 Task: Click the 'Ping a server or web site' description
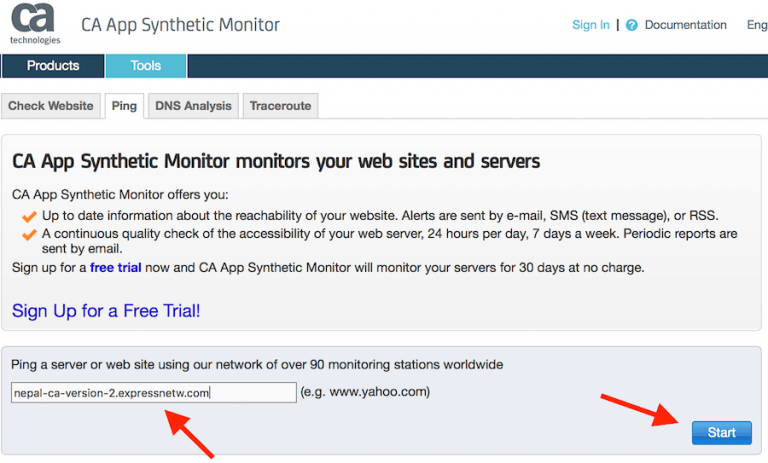click(257, 365)
